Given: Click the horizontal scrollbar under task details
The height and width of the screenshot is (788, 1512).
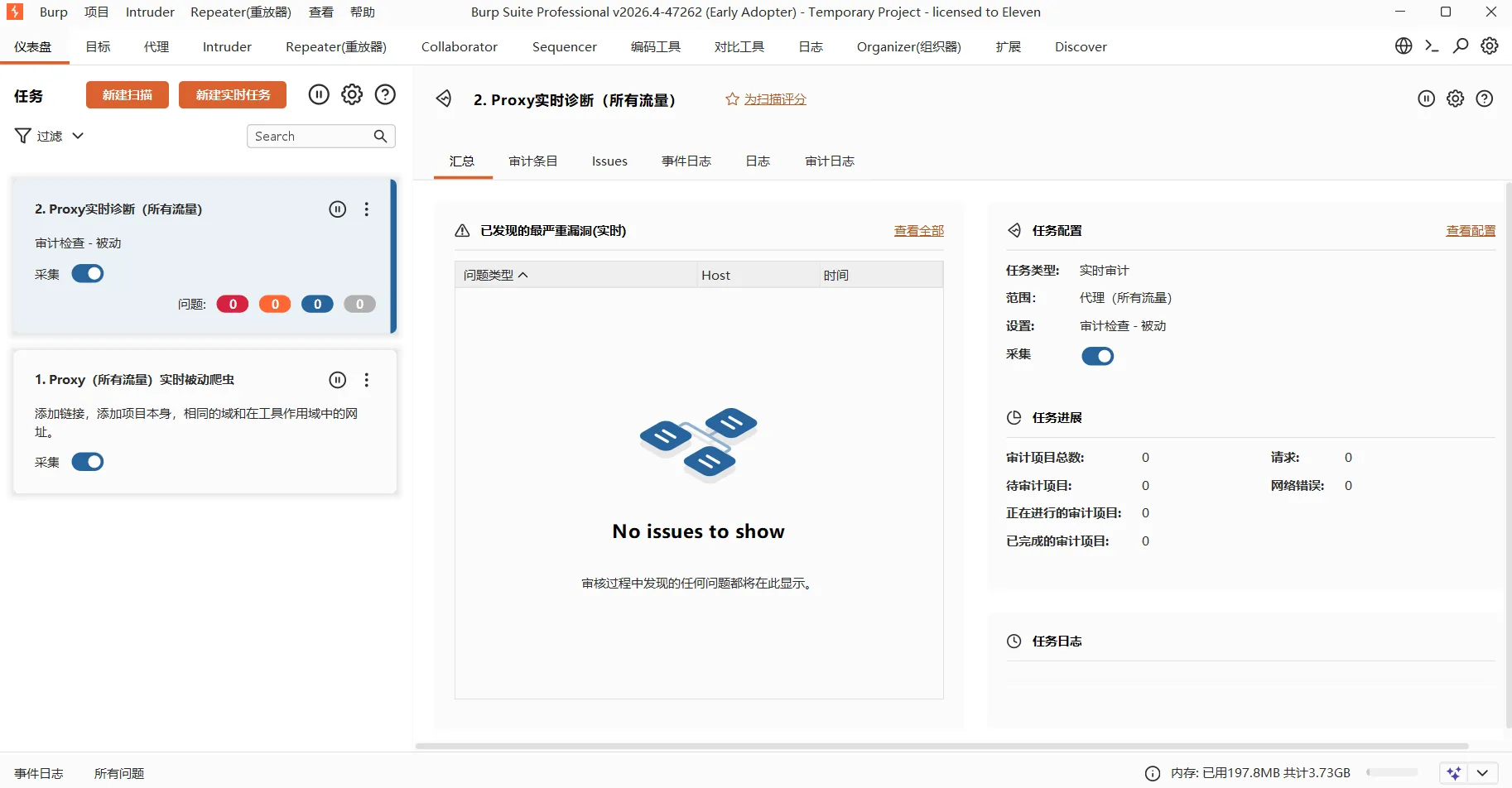Looking at the screenshot, I should tap(941, 746).
